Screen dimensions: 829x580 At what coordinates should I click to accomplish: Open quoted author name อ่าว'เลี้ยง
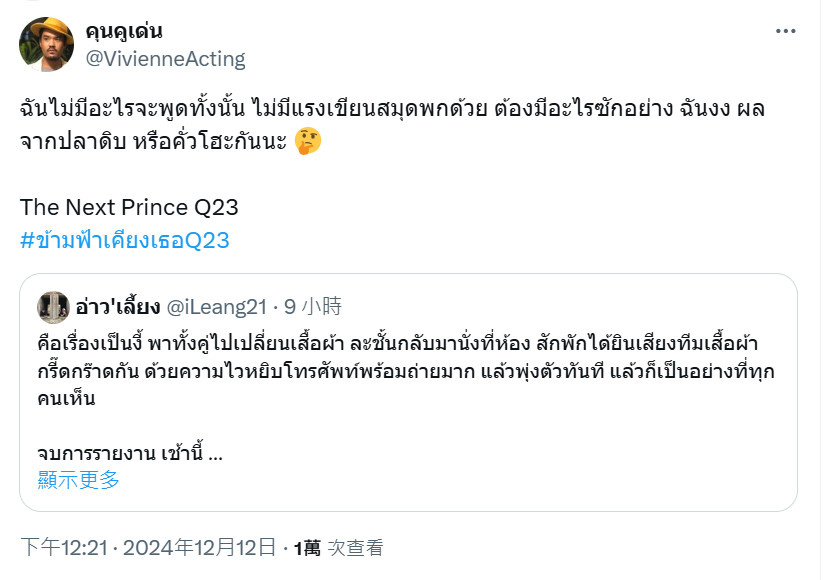pos(118,307)
